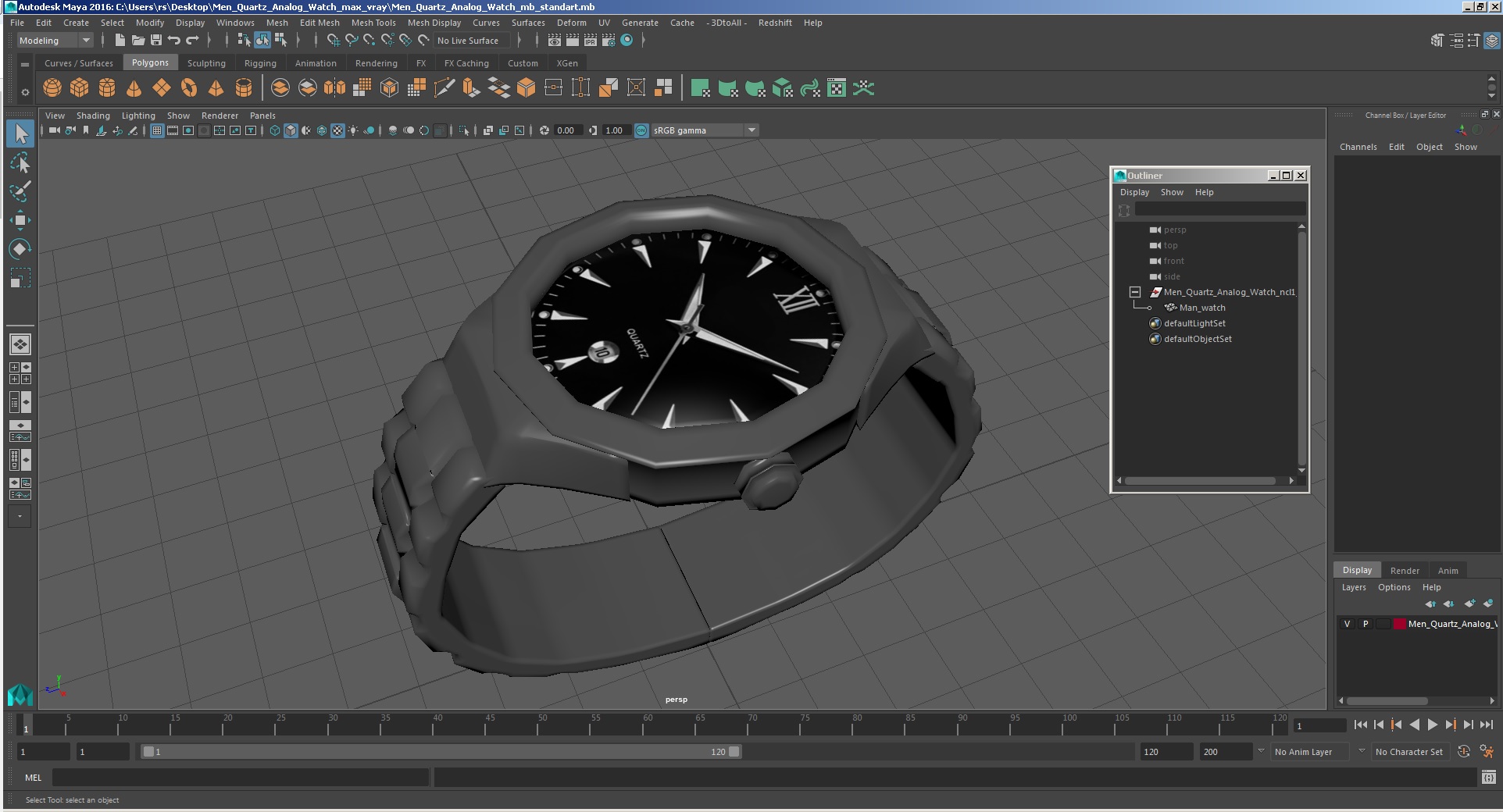This screenshot has height=812, width=1503.
Task: Click the time range slider bar
Action: click(441, 752)
